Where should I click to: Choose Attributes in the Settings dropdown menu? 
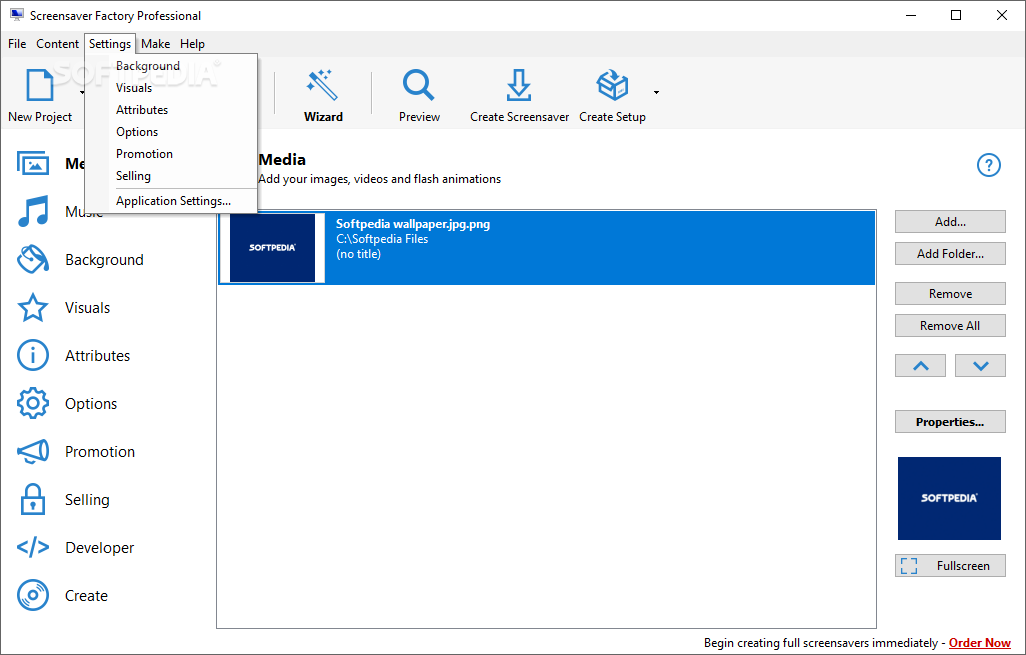point(171,110)
